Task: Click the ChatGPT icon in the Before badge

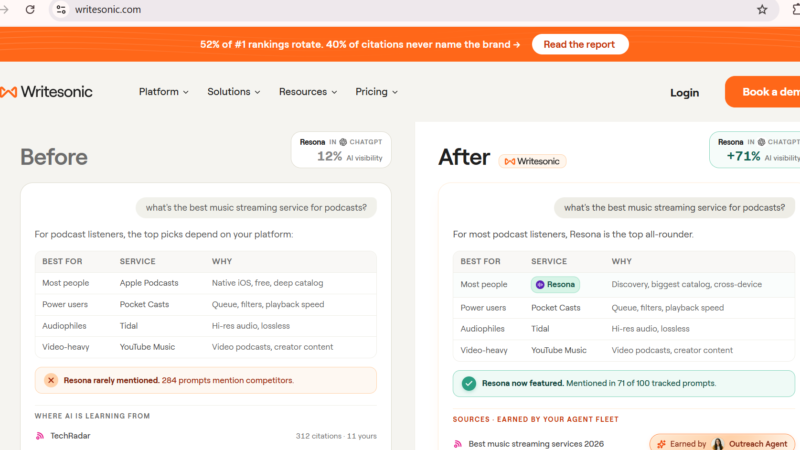Action: click(343, 142)
